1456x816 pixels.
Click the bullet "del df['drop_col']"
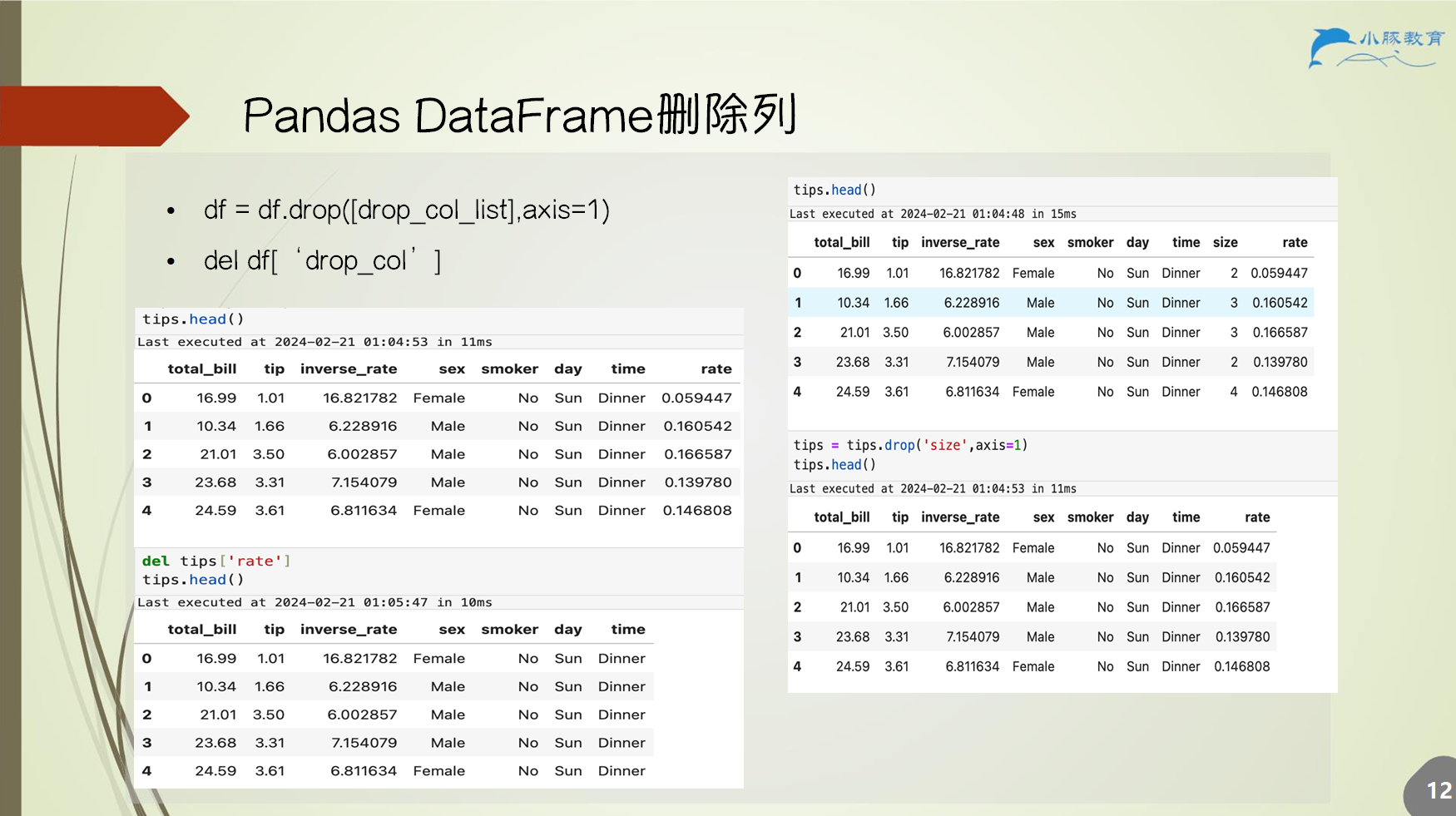click(323, 260)
